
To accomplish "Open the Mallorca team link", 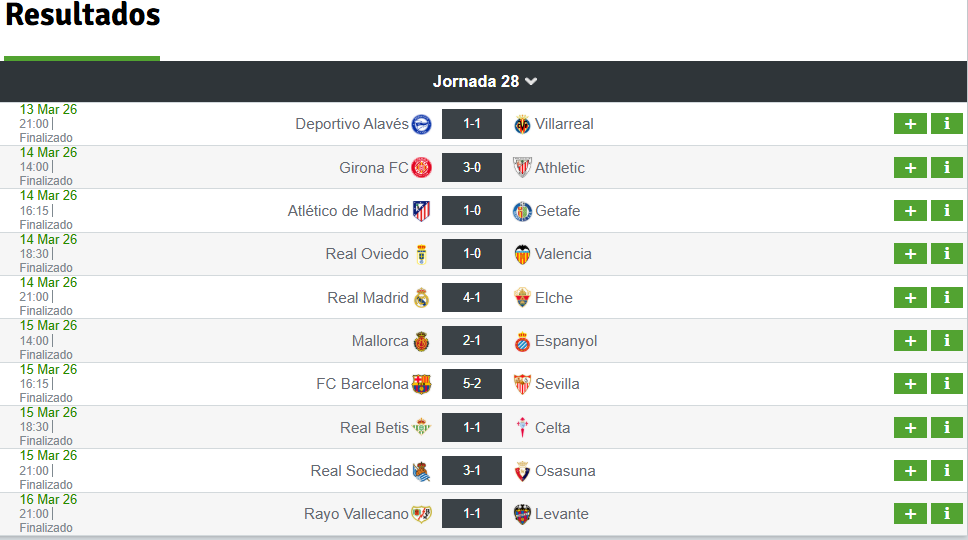I will [380, 341].
